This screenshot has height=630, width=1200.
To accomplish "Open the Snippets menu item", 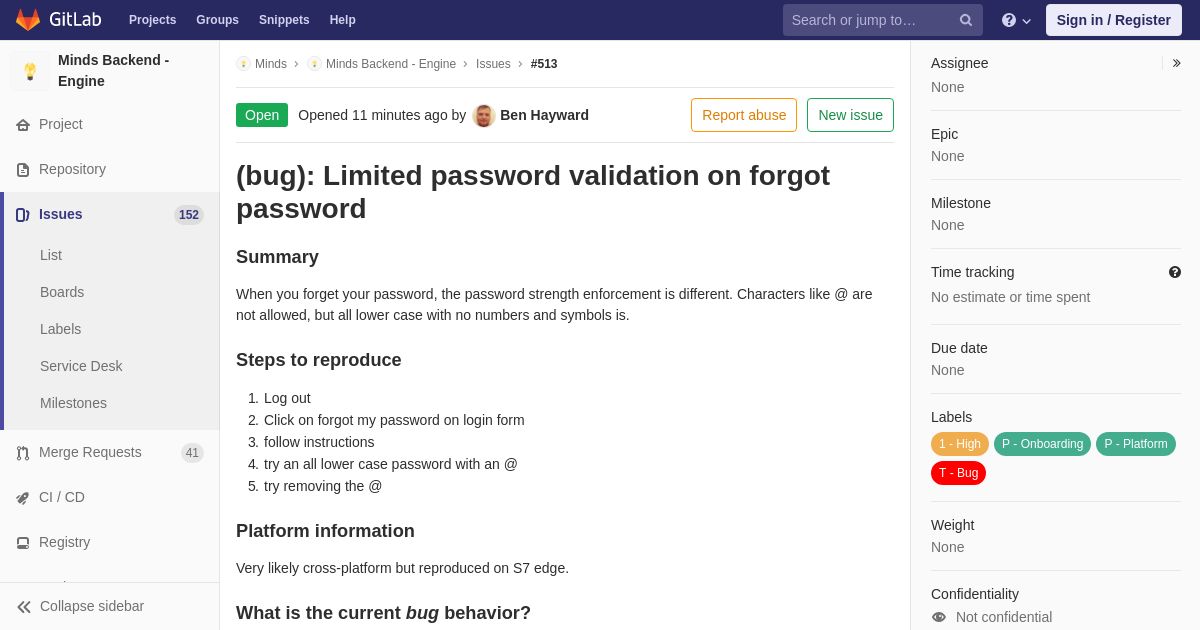I will point(284,20).
